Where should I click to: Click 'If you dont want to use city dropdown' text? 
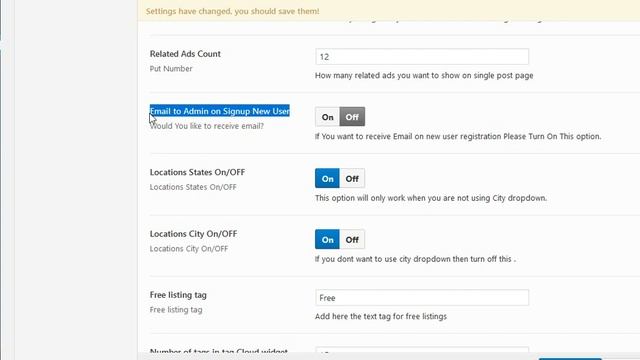(415, 259)
